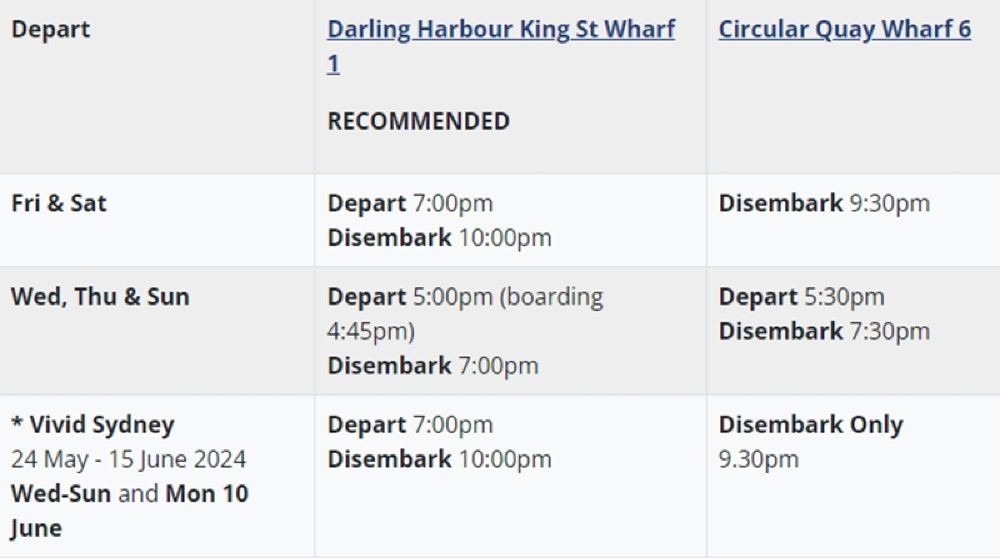Click the "Depart" column header cell
Screen dimensions: 1000x558
[x=50, y=29]
